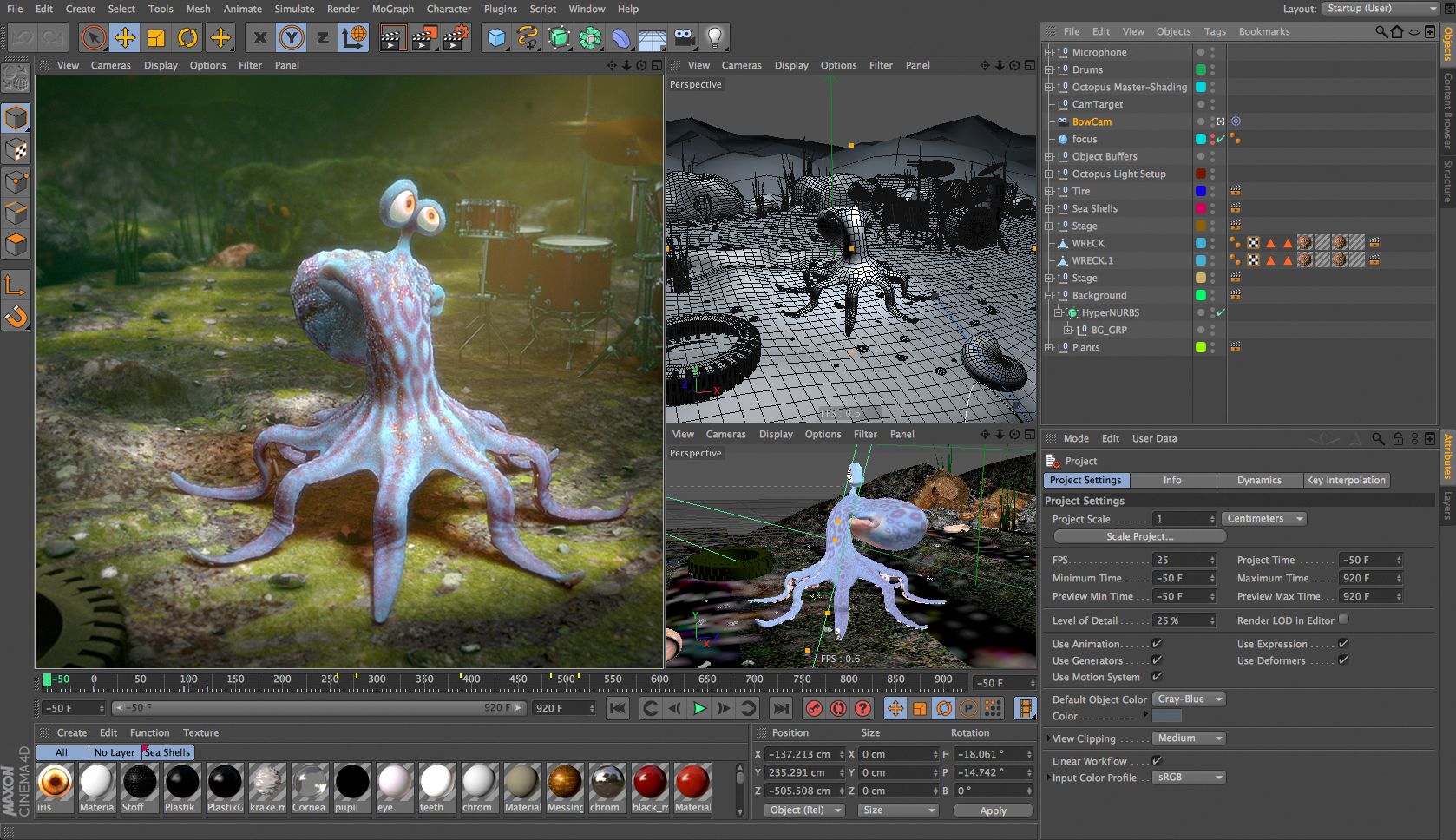Toggle the Linear Workflow checkbox
This screenshot has width=1456, height=840.
(1157, 761)
